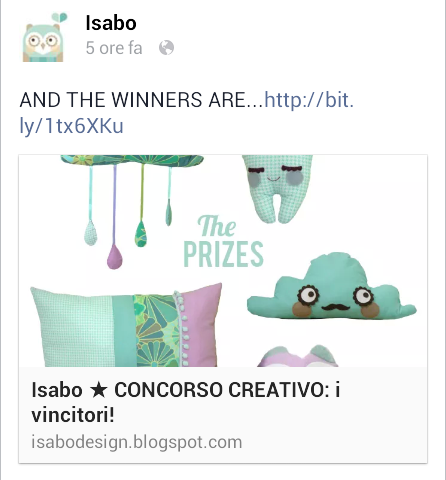Click the 'AND THE WINNERS ARE...' post text
Viewport: 446px width, 480px height.
point(142,100)
